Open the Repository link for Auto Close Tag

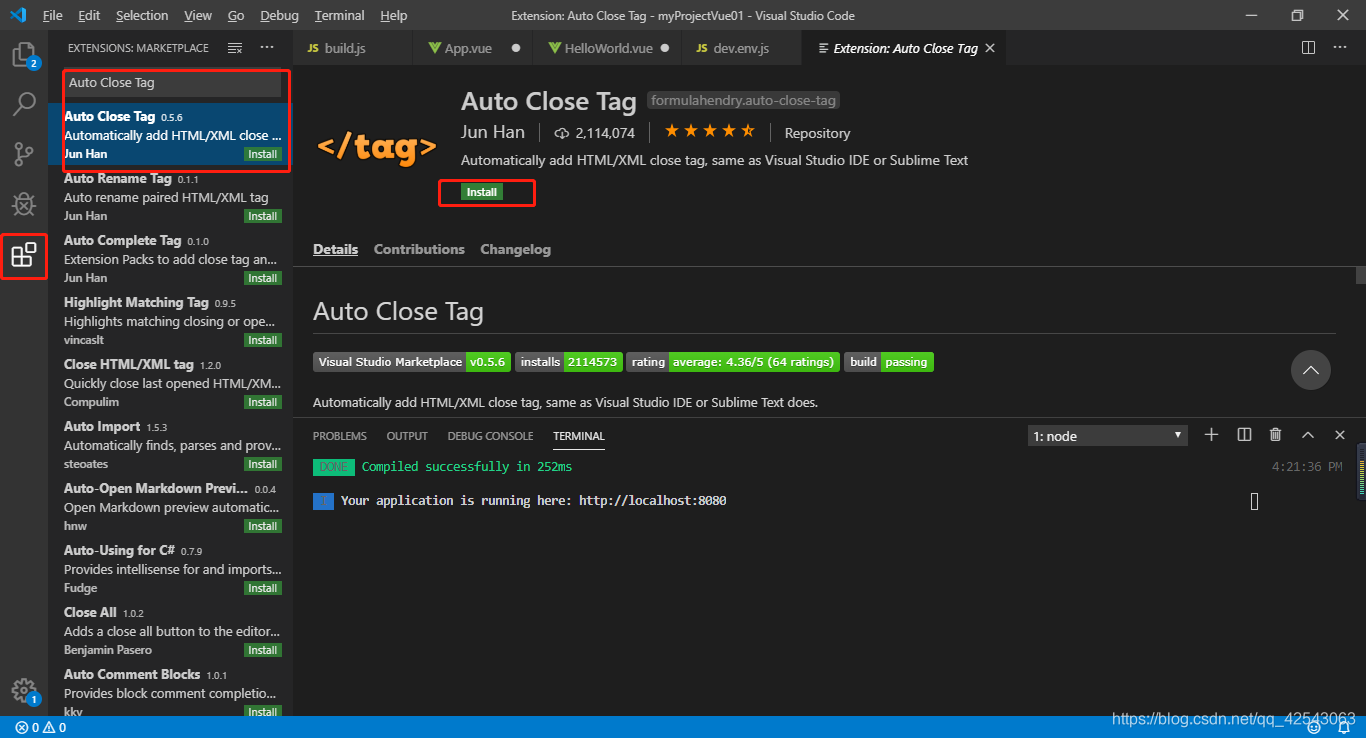(x=816, y=132)
